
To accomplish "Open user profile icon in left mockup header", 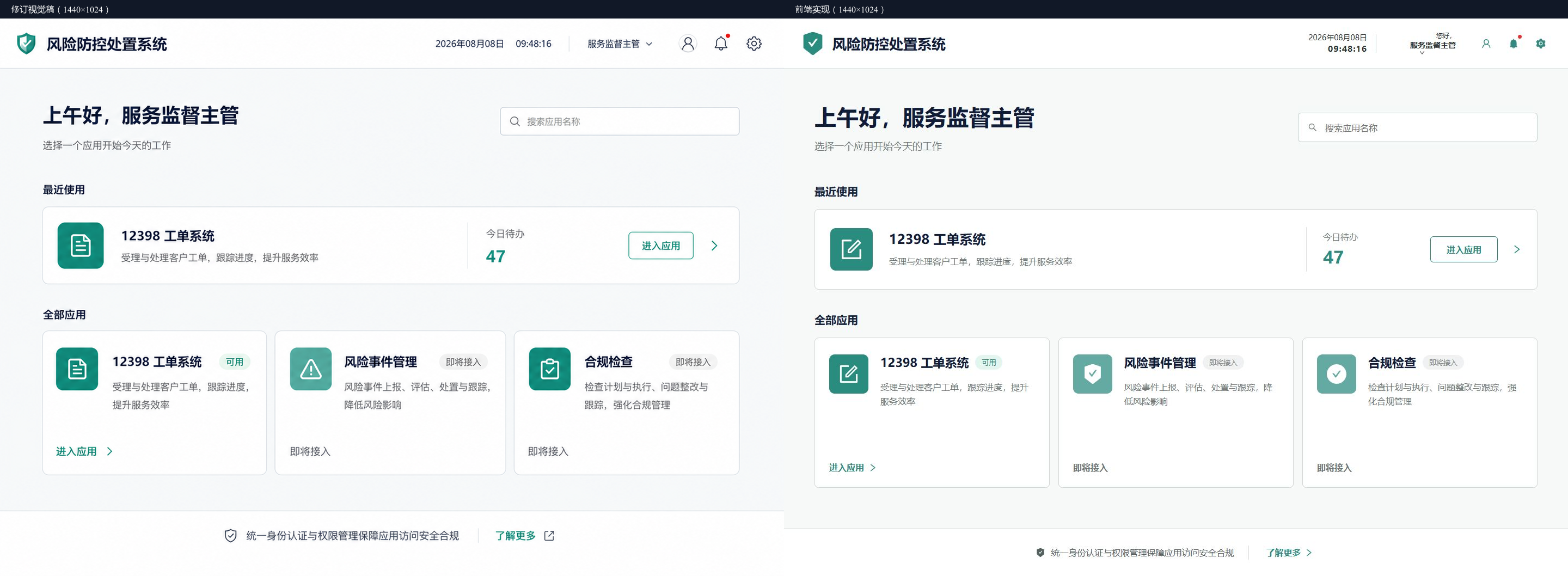I will 688,44.
